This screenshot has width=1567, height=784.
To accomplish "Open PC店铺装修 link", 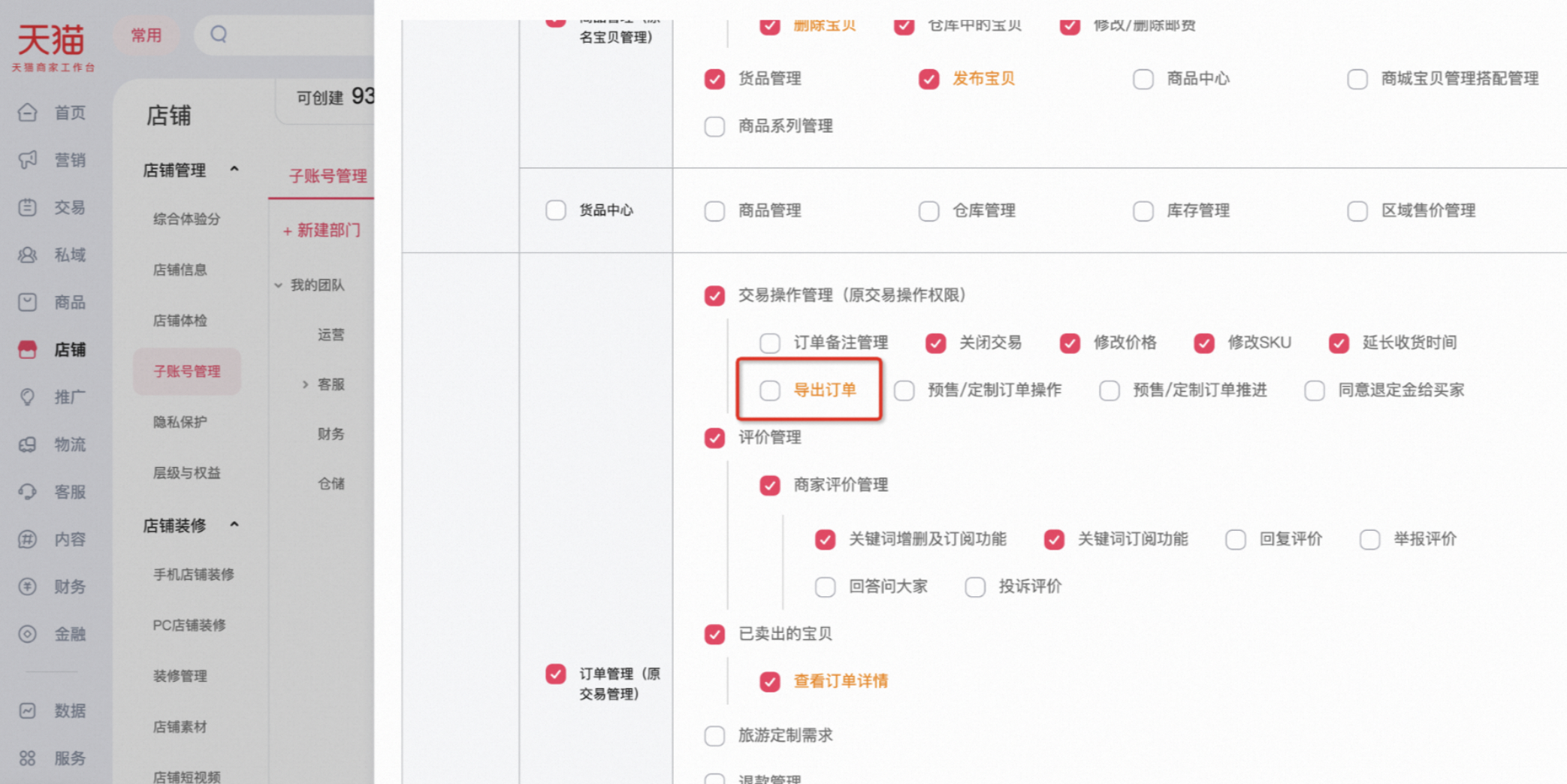I will (189, 625).
